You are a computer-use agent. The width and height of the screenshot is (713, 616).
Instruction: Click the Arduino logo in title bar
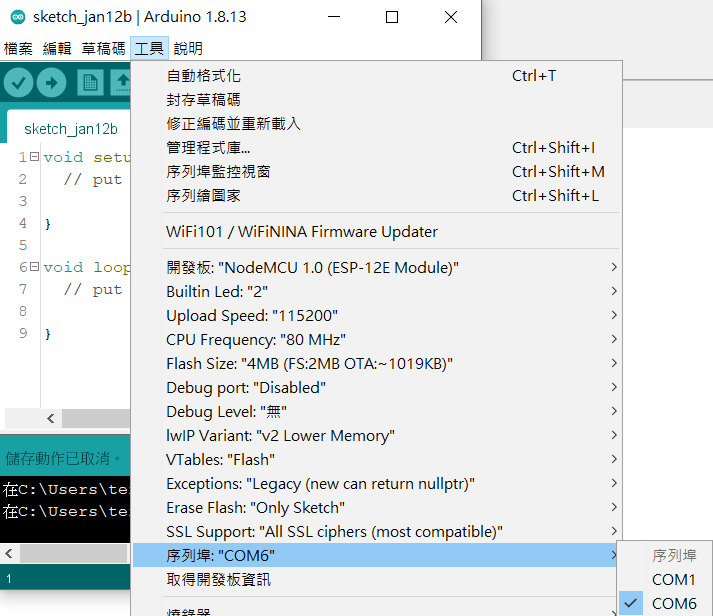tap(17, 17)
